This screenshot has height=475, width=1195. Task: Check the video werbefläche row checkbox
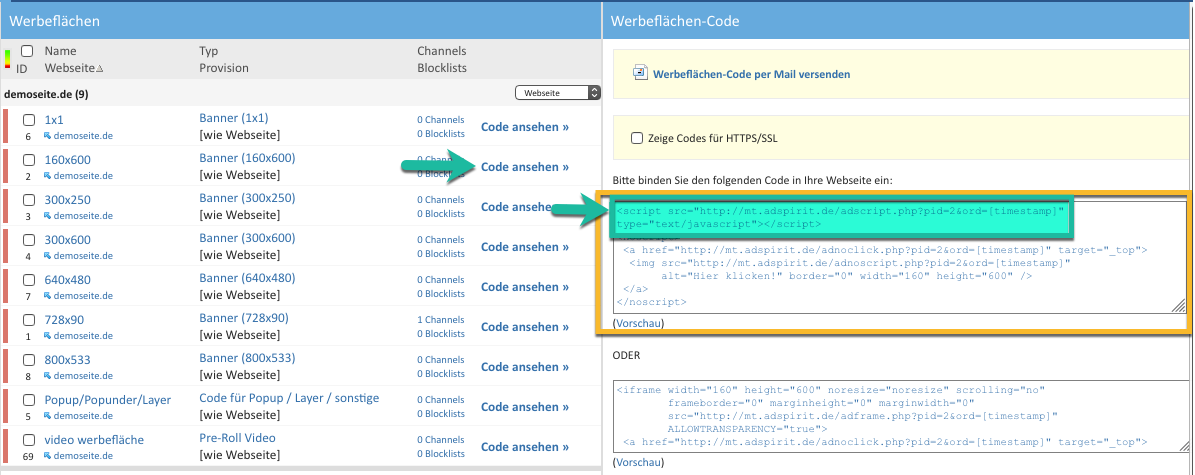29,440
